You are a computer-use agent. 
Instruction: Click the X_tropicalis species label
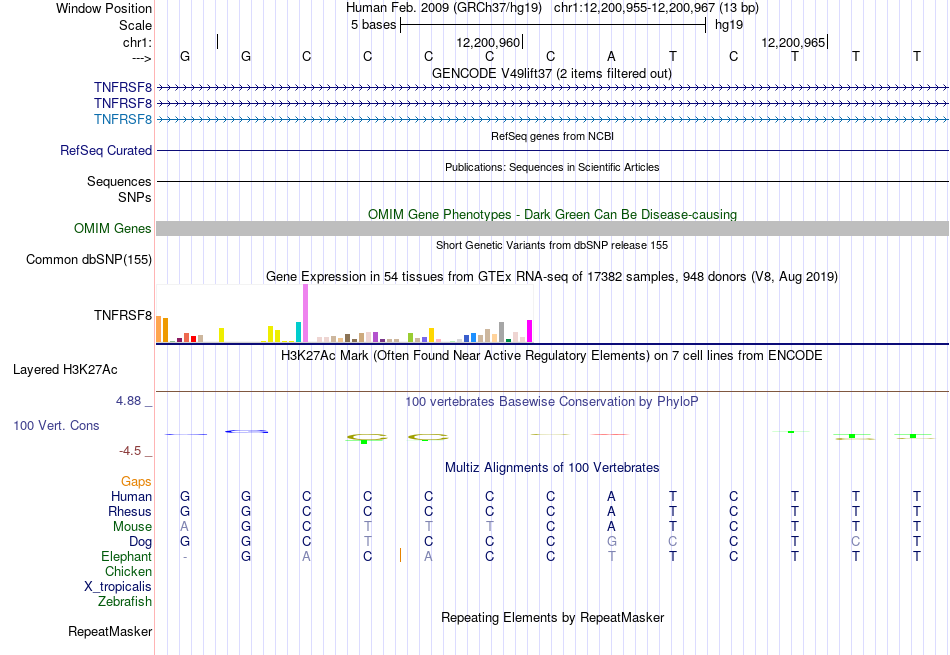point(118,587)
